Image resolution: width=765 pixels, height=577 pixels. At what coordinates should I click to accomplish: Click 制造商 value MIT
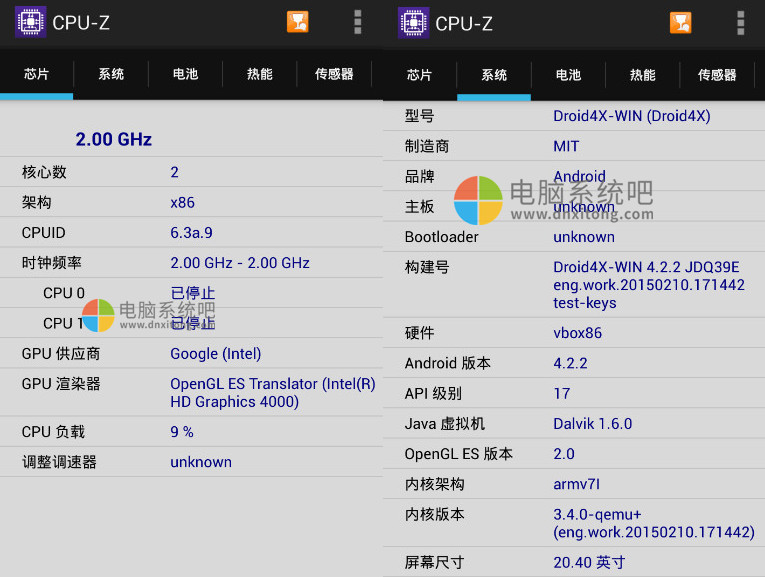tap(566, 146)
